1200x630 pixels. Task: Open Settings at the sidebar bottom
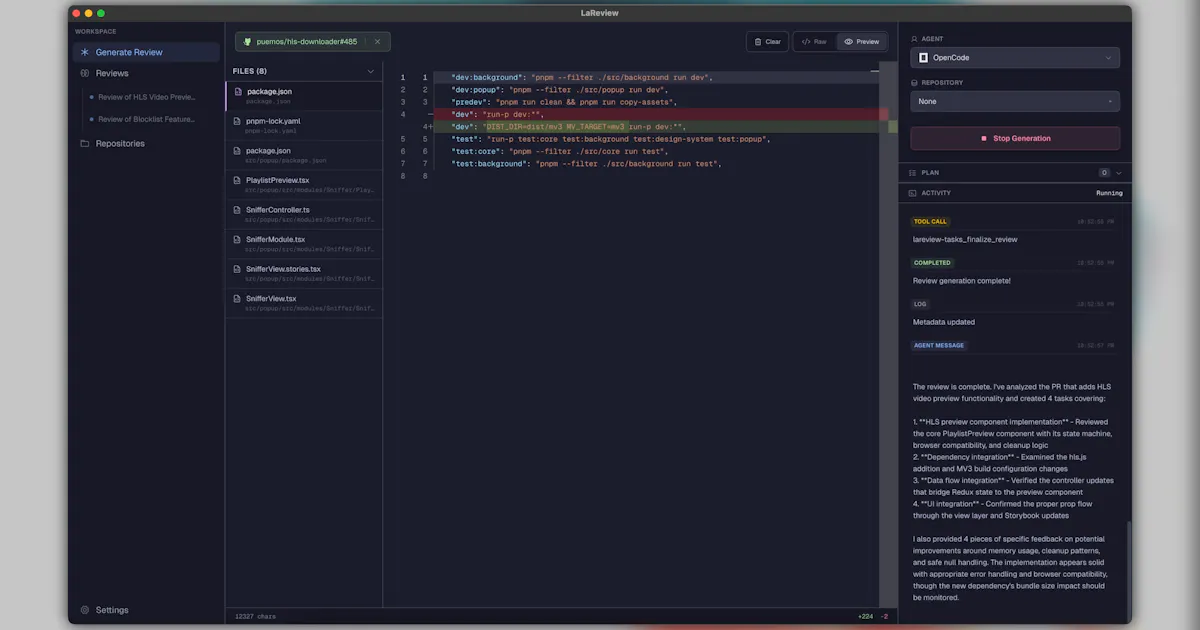click(x=112, y=610)
